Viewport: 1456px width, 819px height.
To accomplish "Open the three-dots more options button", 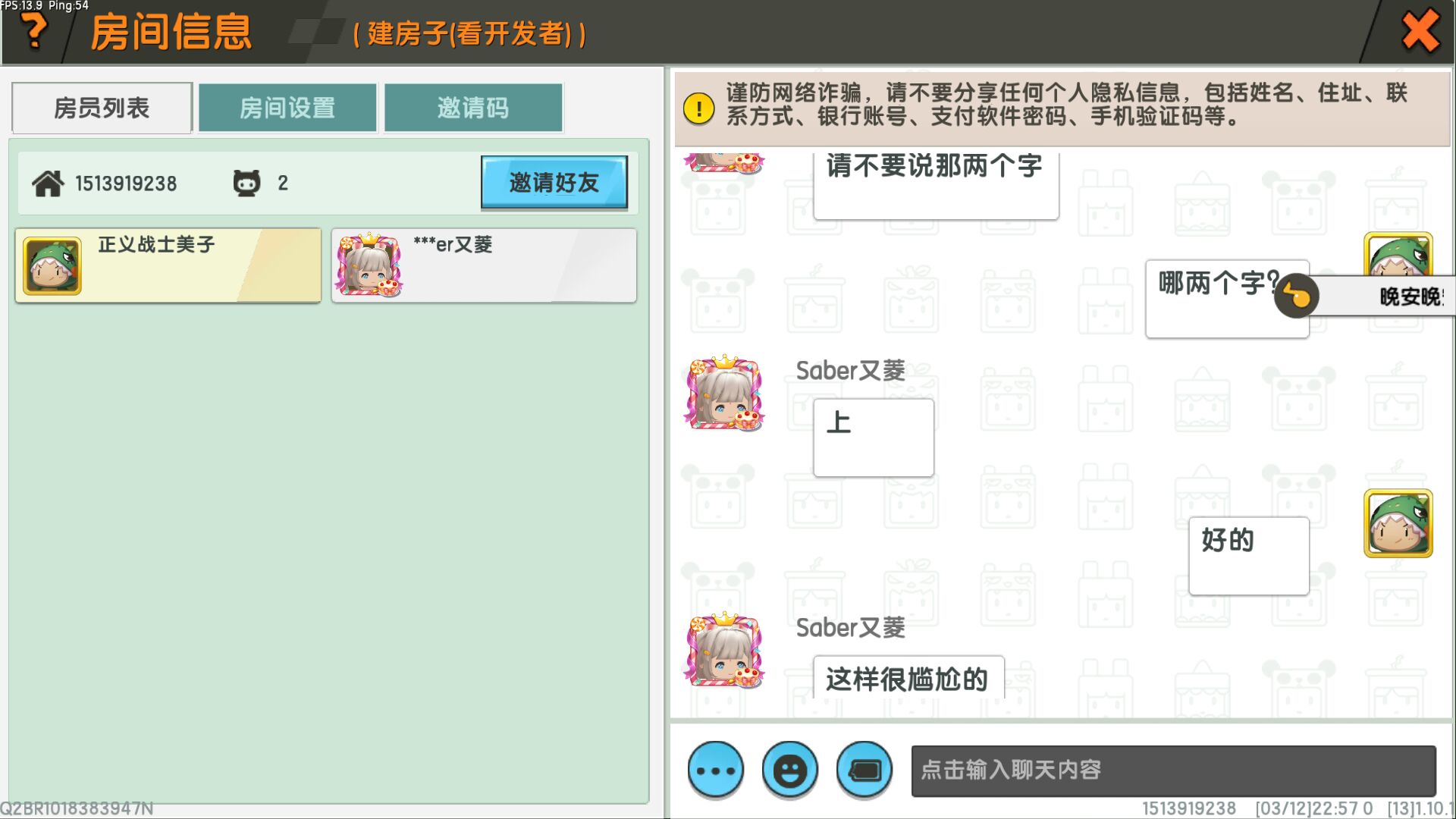I will 715,770.
